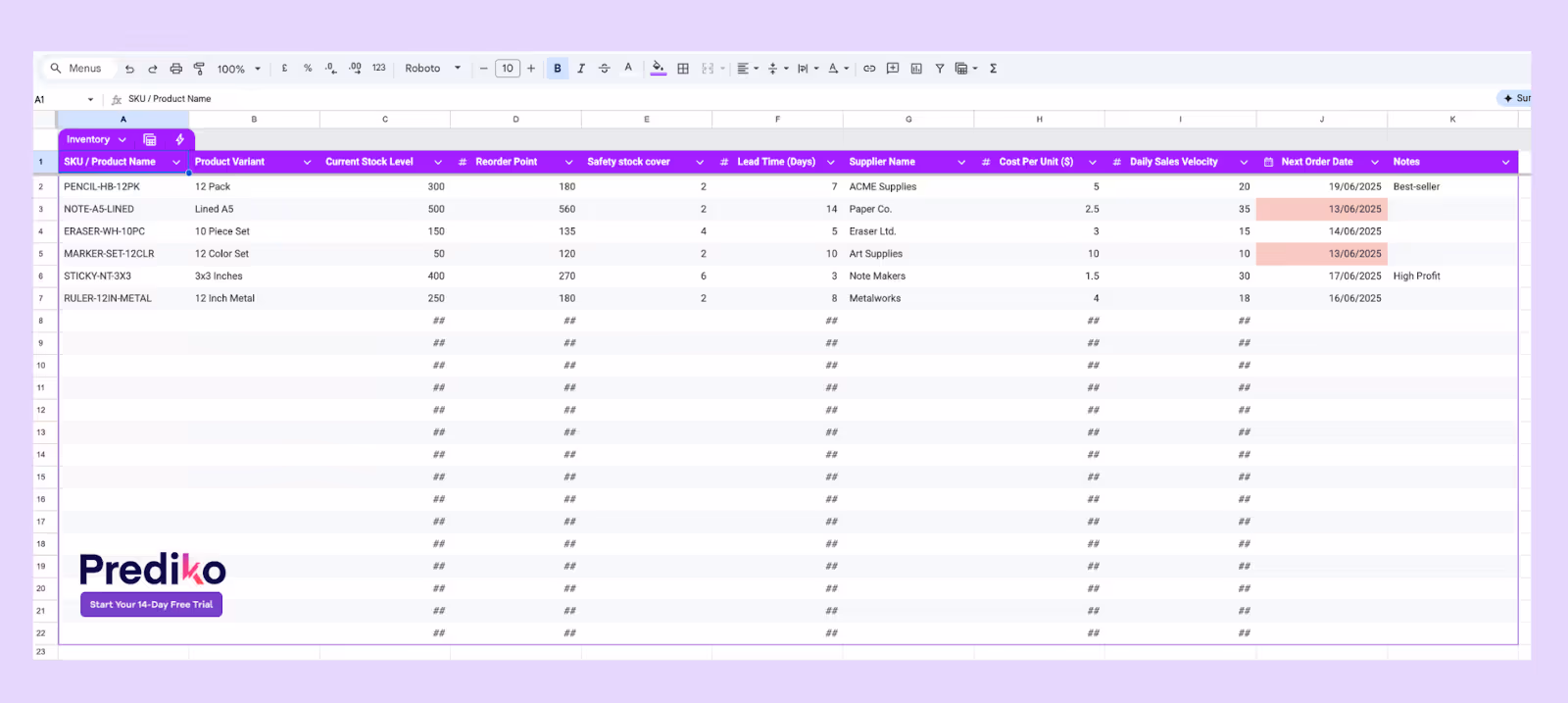Viewport: 1568px width, 703px height.
Task: Click the table view icon beside Inventory
Action: coord(150,140)
